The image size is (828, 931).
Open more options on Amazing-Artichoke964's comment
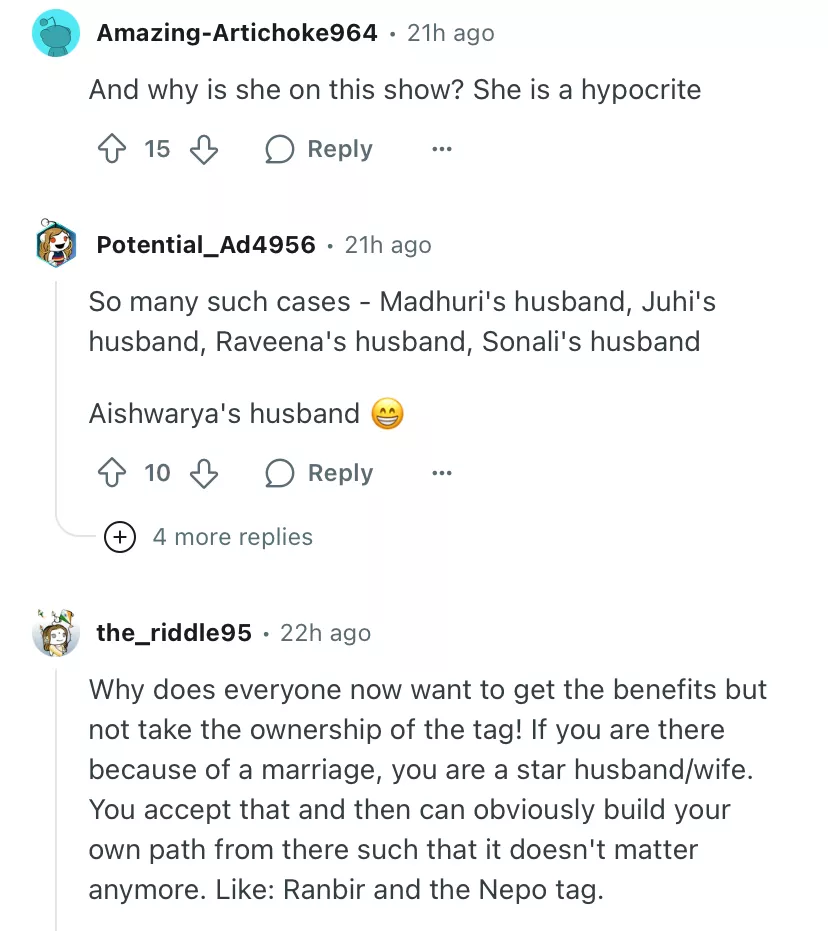[441, 150]
